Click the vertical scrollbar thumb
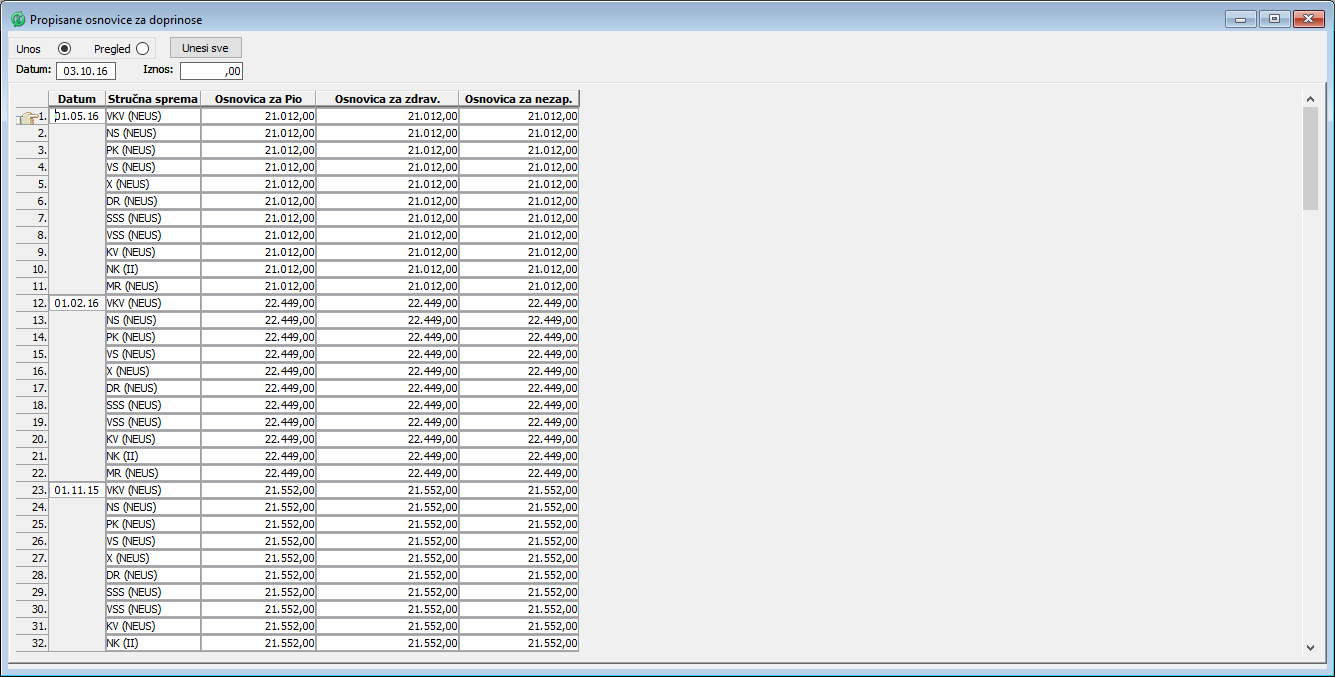Viewport: 1335px width, 677px height. pyautogui.click(x=1310, y=158)
